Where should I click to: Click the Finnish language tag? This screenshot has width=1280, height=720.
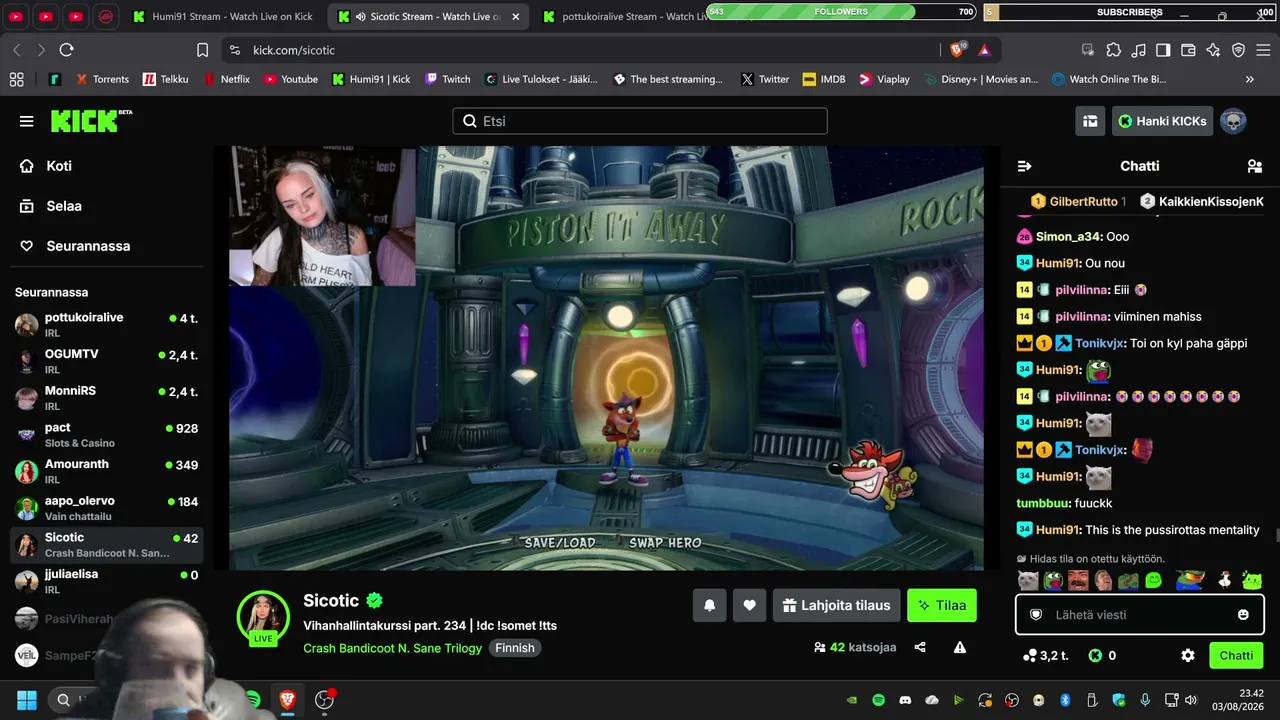515,648
